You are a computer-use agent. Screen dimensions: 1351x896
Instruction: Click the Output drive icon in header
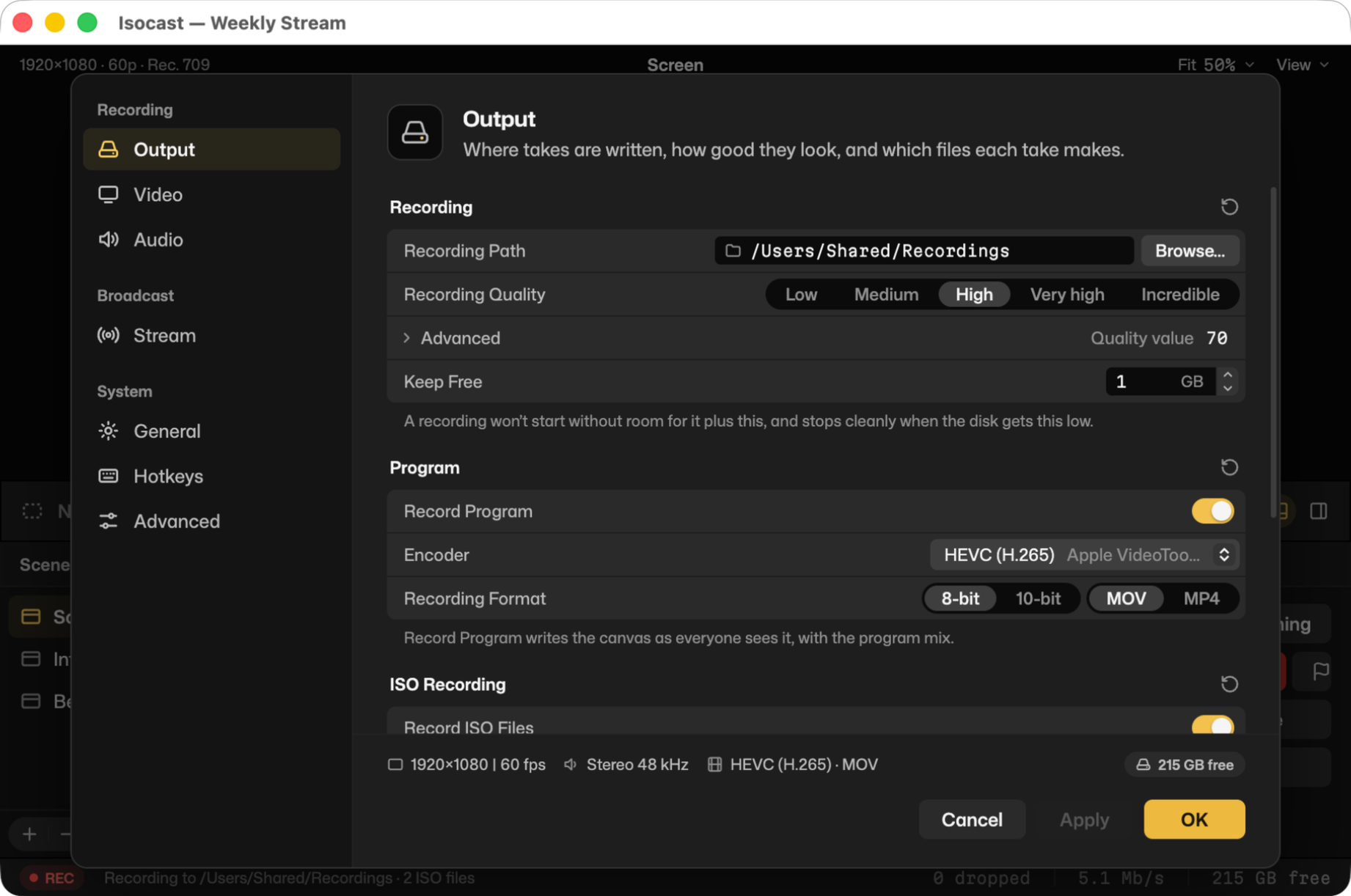415,133
